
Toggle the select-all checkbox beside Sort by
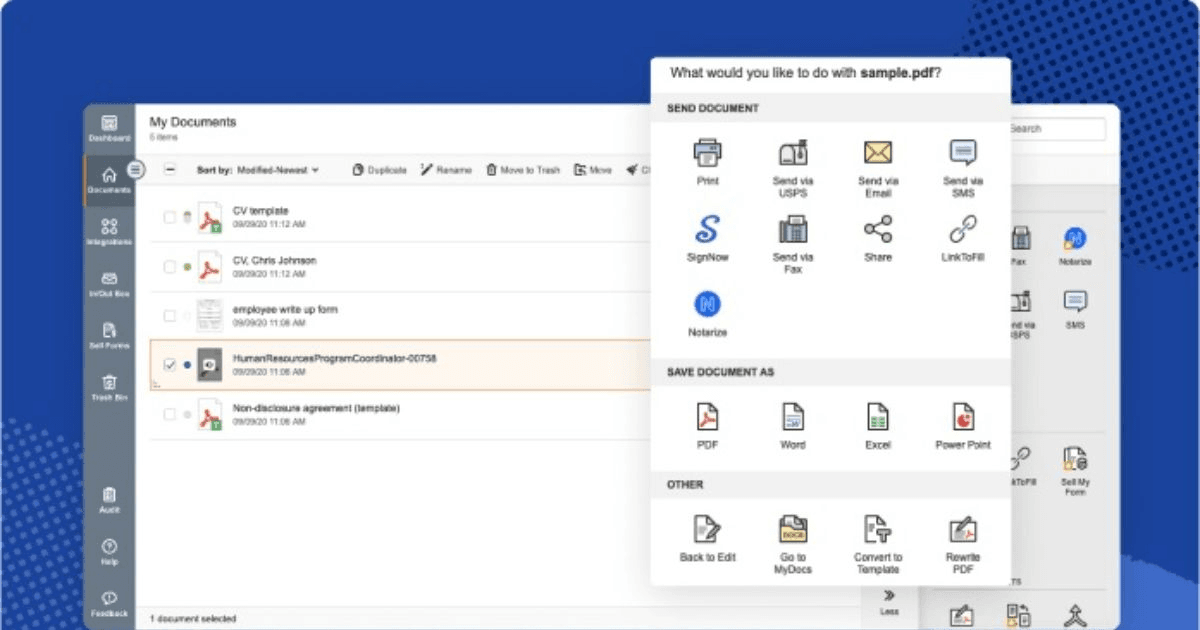click(170, 170)
